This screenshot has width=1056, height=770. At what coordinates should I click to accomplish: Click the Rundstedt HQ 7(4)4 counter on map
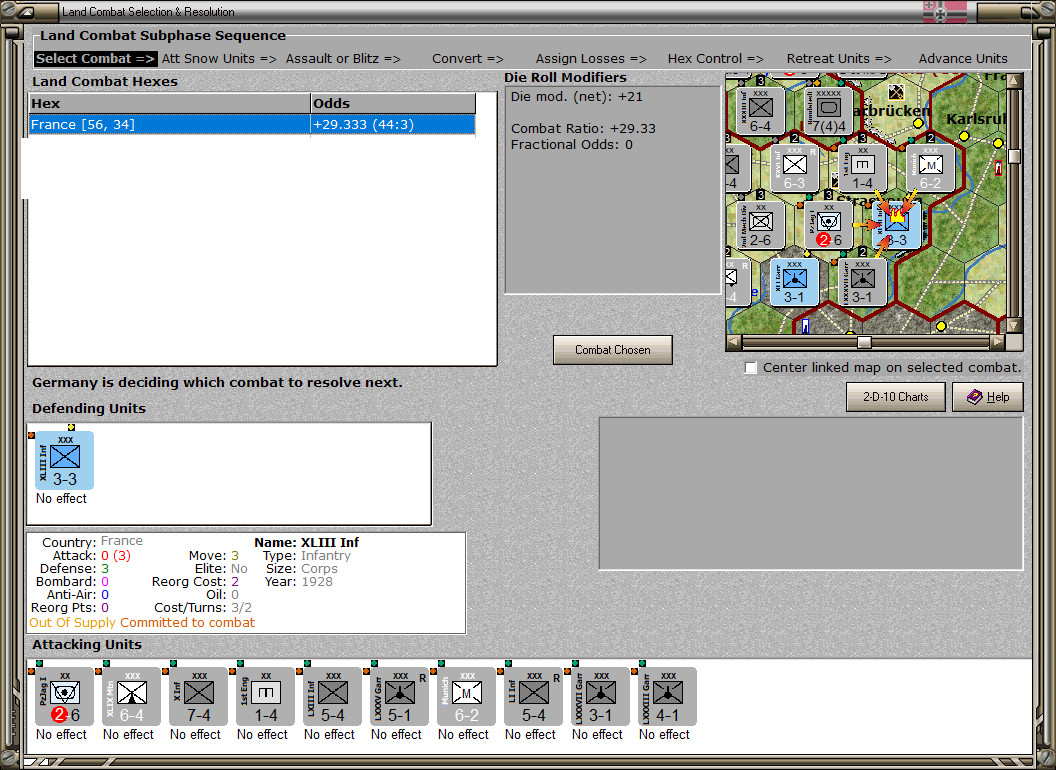[828, 111]
